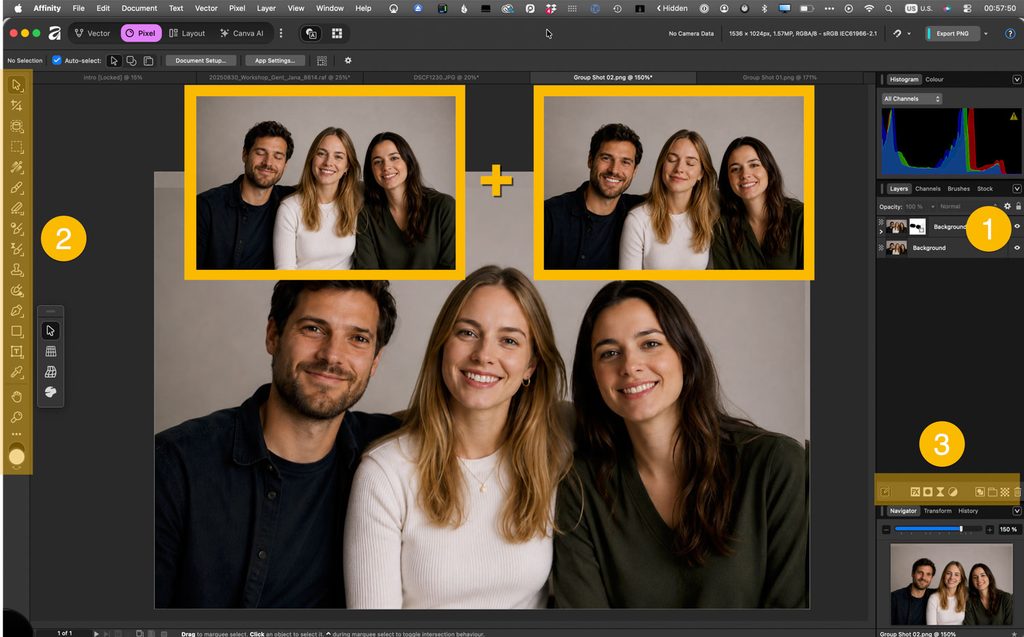Viewport: 1024px width, 637px height.
Task: Click the Affinity logo button
Action: coord(55,33)
